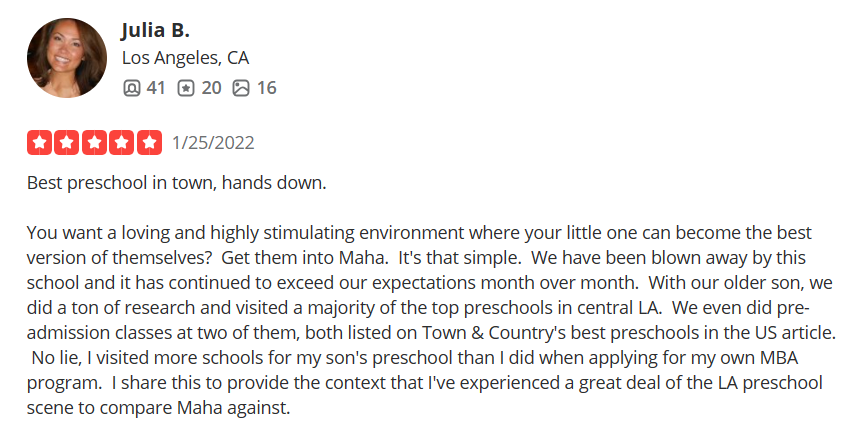Click the photos count icon
852x421 pixels.
(241, 88)
